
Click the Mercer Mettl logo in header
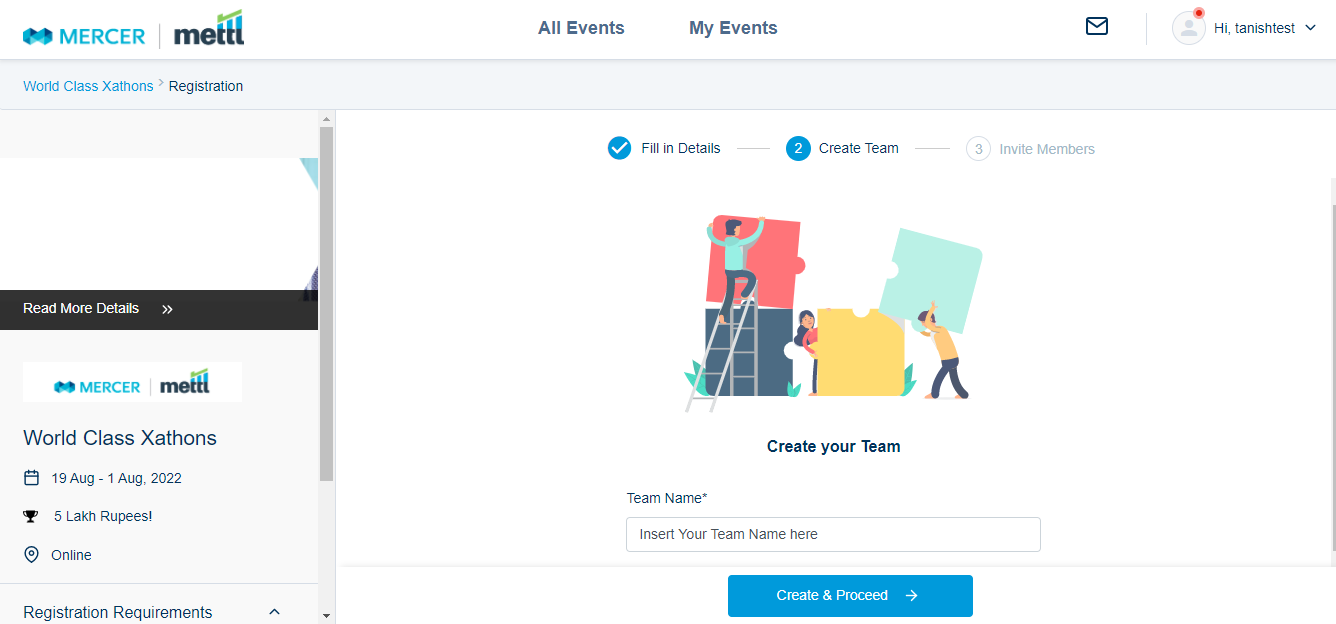133,29
